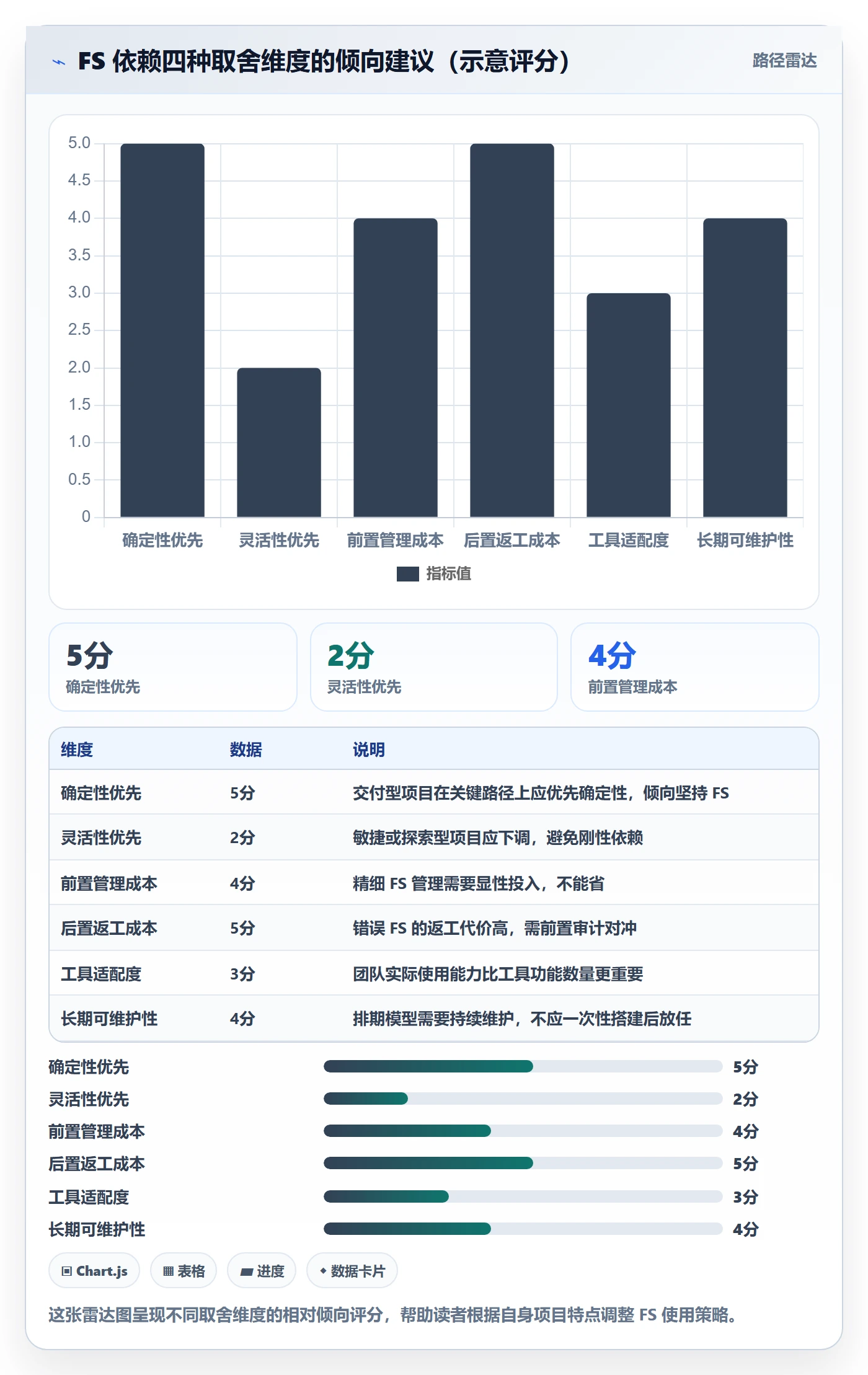Click the 路径雷达 label in header
Image resolution: width=868 pixels, height=1375 pixels.
coord(784,61)
